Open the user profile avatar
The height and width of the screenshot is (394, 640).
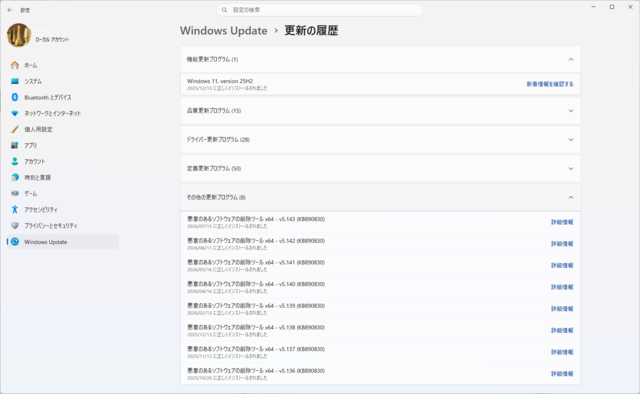[x=19, y=35]
